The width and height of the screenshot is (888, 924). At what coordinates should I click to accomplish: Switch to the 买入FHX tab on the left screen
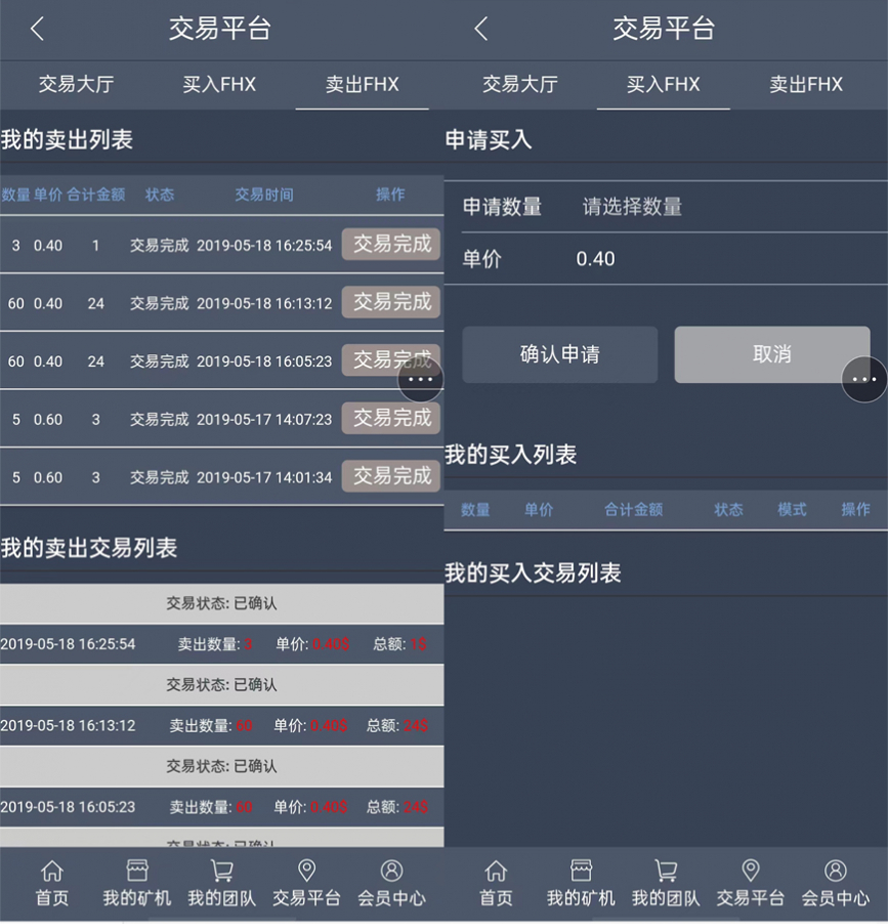pyautogui.click(x=219, y=84)
